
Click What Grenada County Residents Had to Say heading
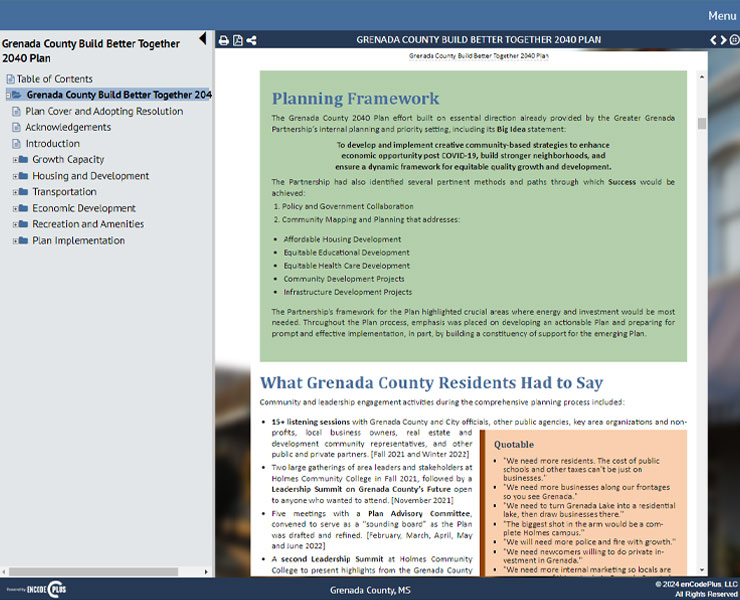coord(431,382)
